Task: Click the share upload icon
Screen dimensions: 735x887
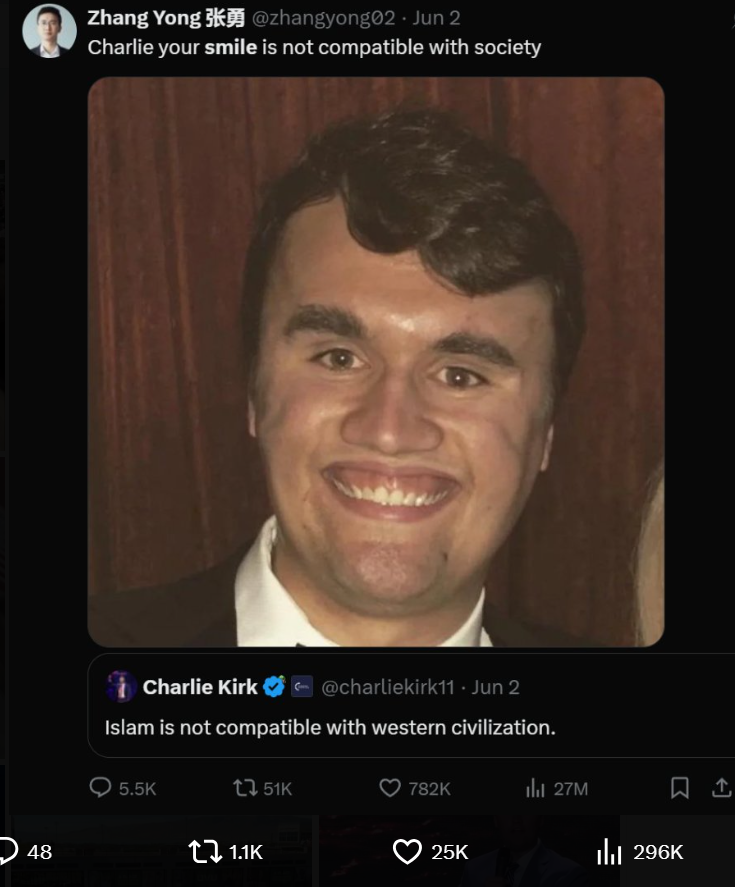Action: click(721, 788)
